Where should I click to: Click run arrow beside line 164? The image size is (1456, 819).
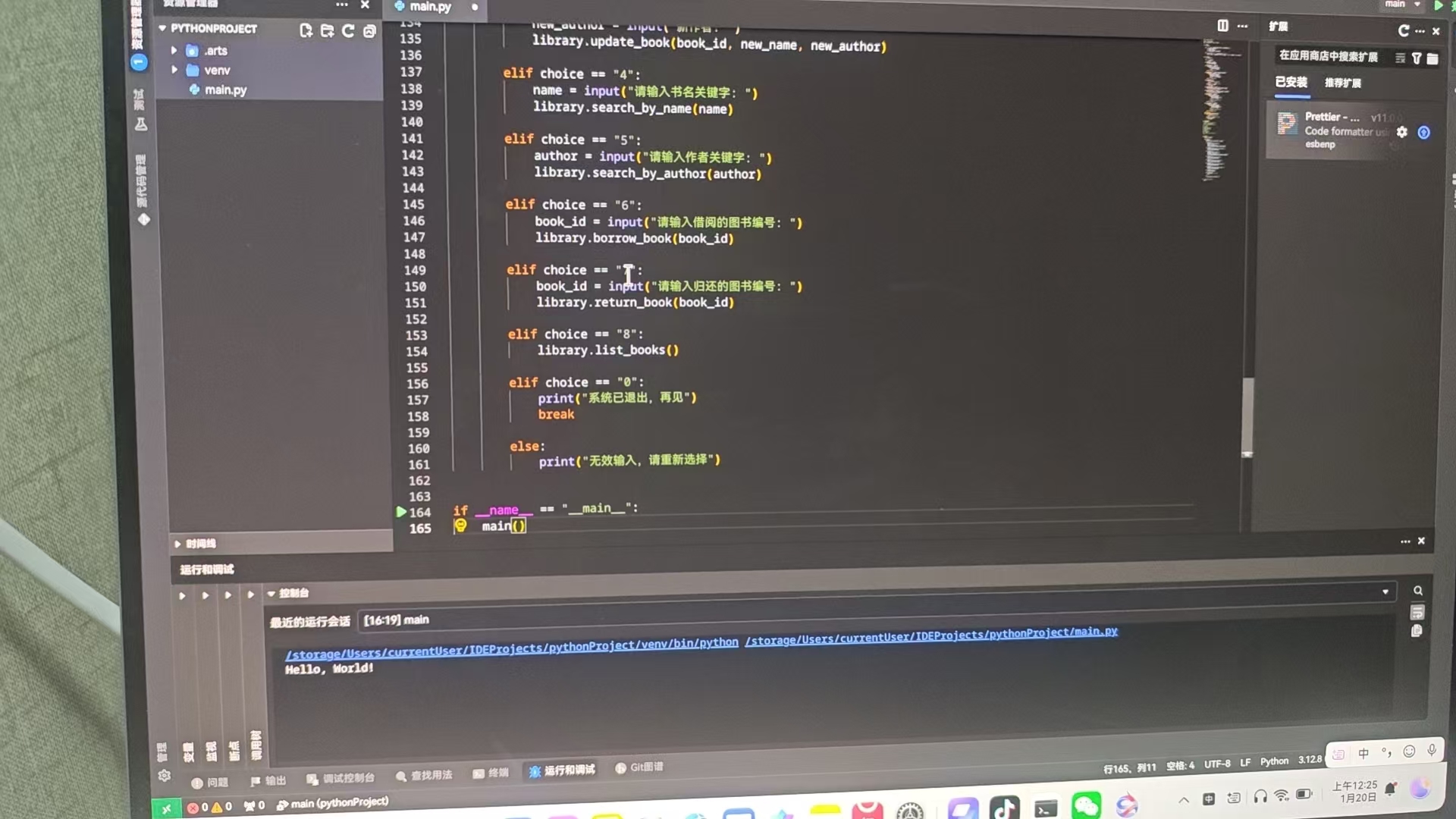401,512
